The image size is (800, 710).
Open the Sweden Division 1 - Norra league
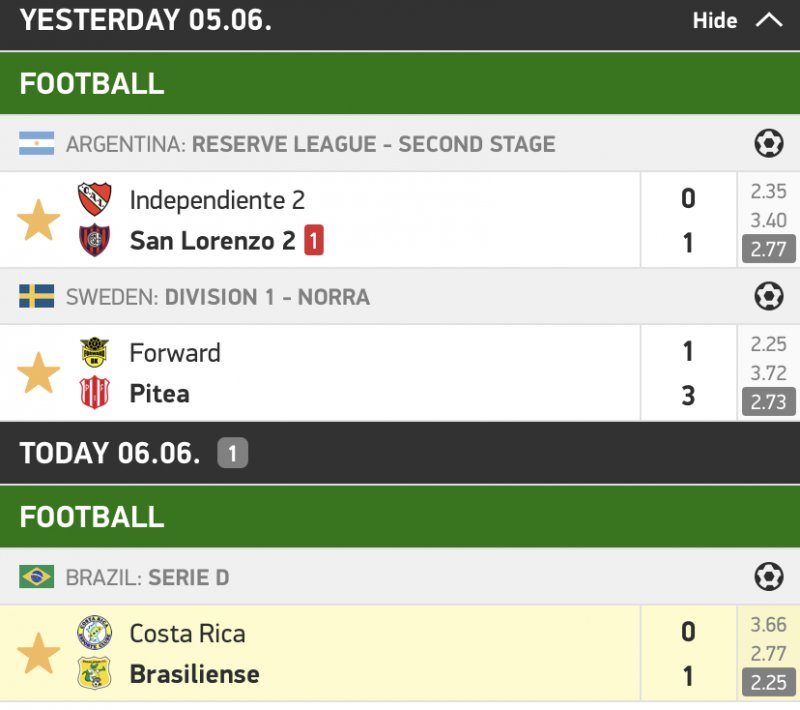coord(267,297)
